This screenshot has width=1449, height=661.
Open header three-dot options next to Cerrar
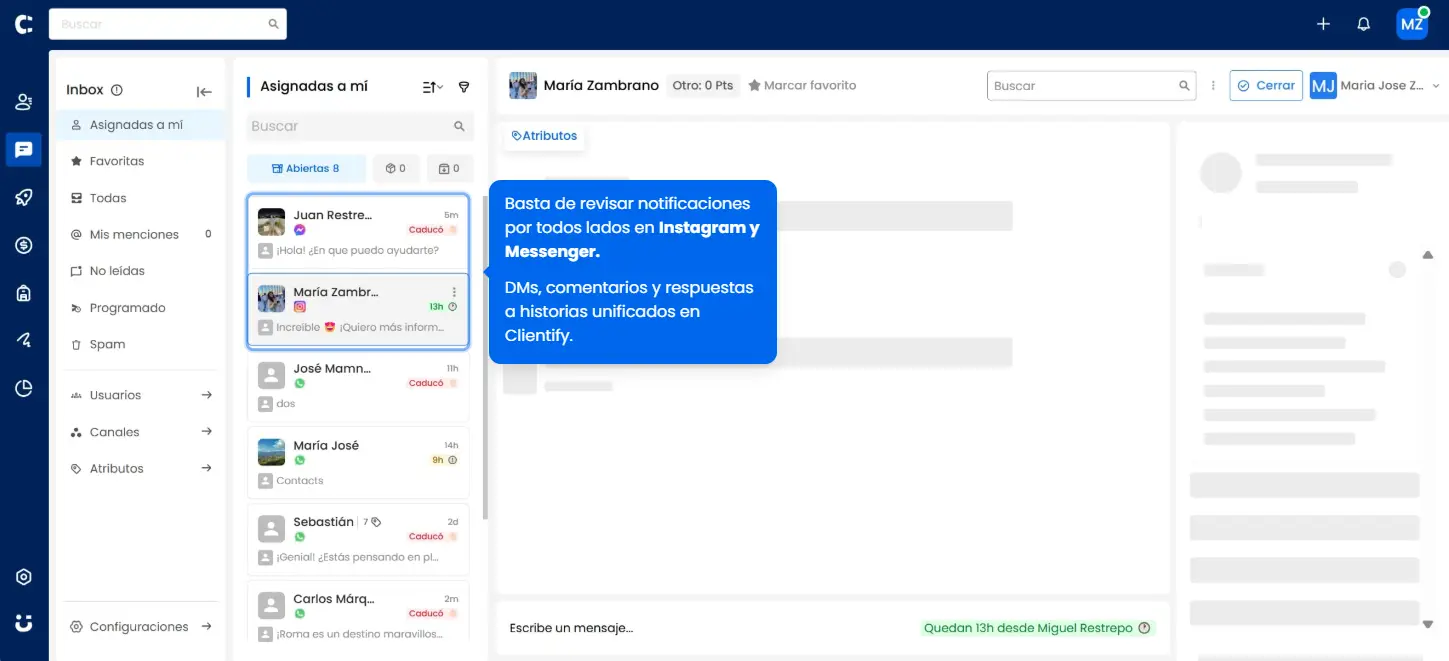pos(1213,86)
